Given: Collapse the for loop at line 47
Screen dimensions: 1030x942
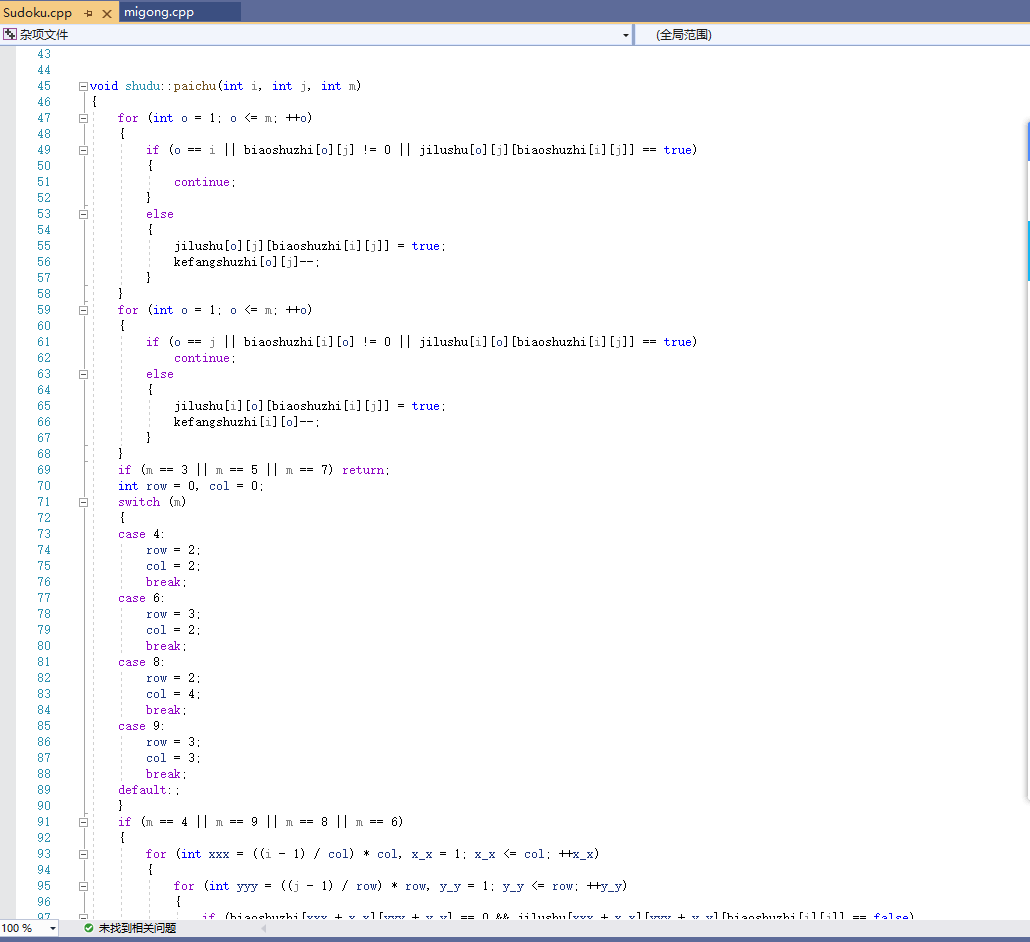Looking at the screenshot, I should 83,118.
